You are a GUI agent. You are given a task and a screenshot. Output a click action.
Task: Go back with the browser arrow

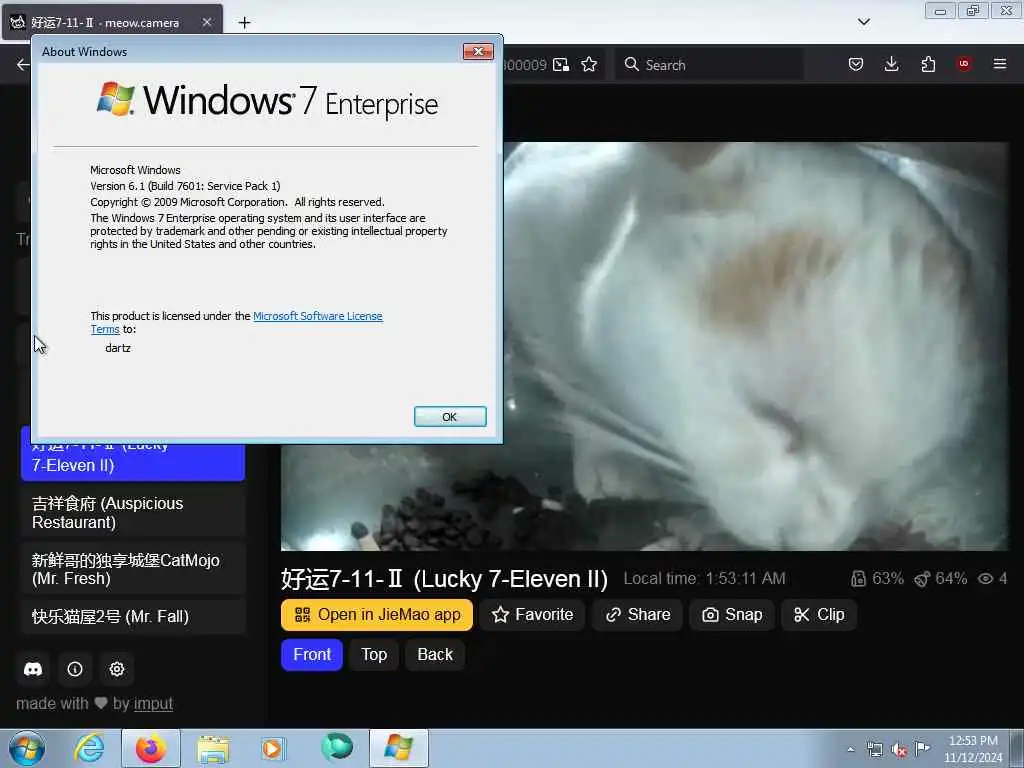coord(23,65)
